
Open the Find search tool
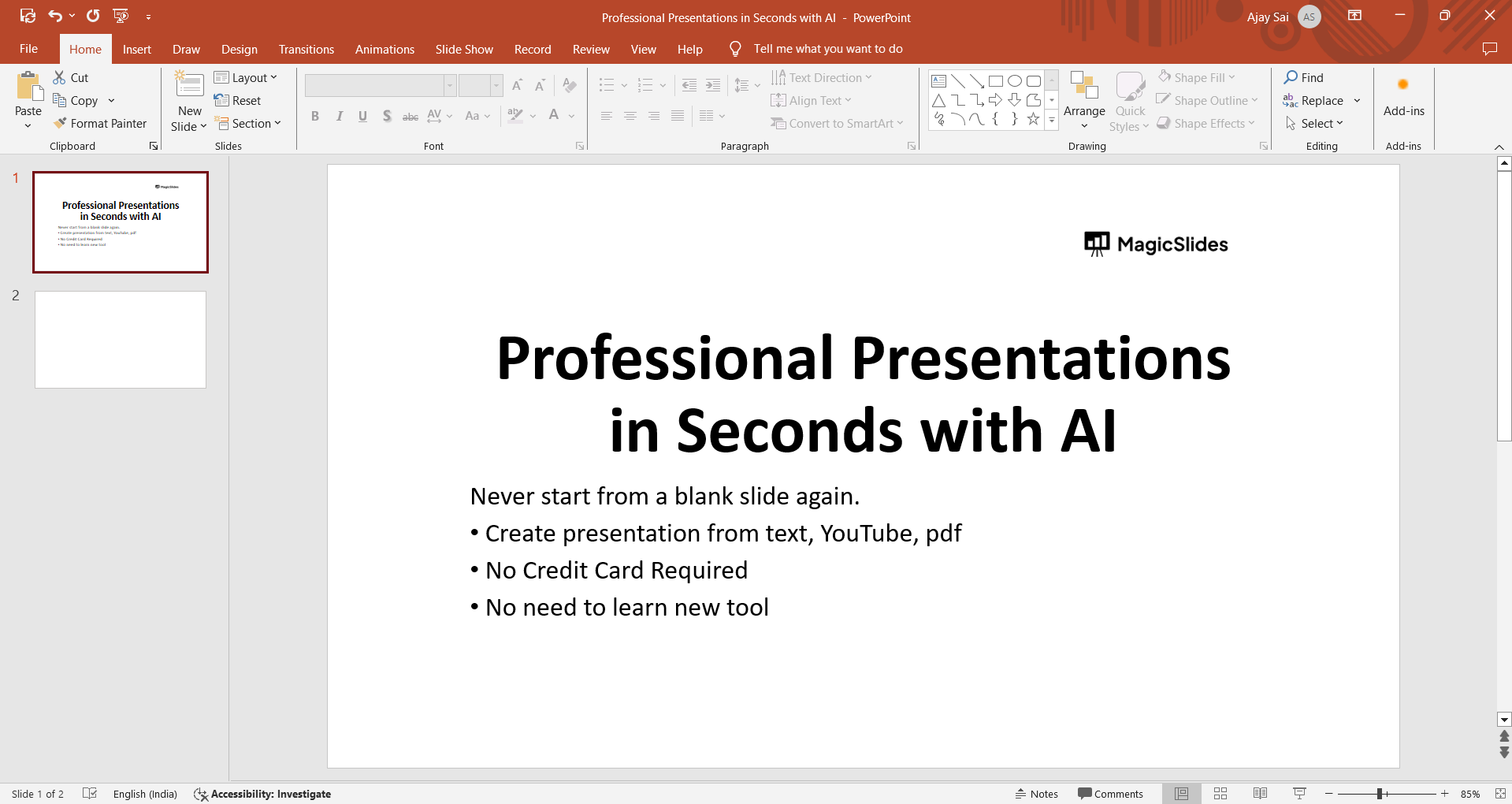coord(1304,77)
